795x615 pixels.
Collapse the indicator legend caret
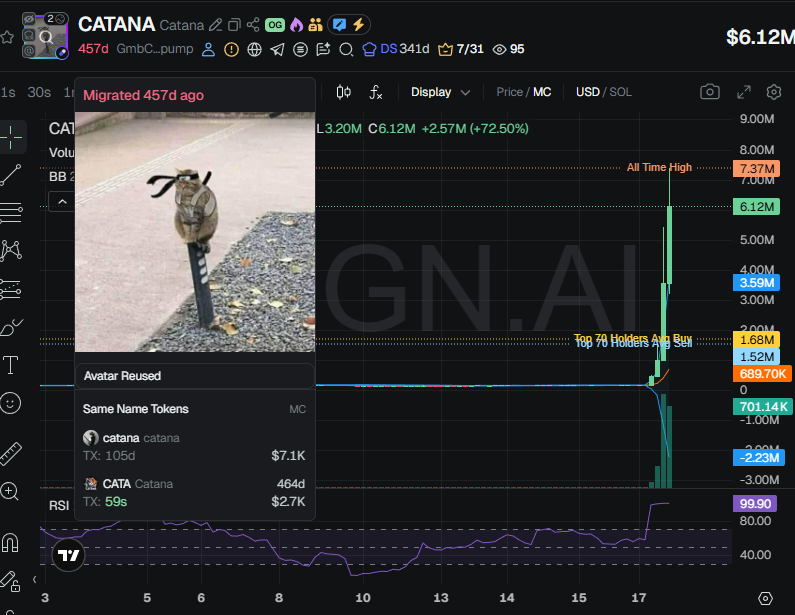(62, 202)
